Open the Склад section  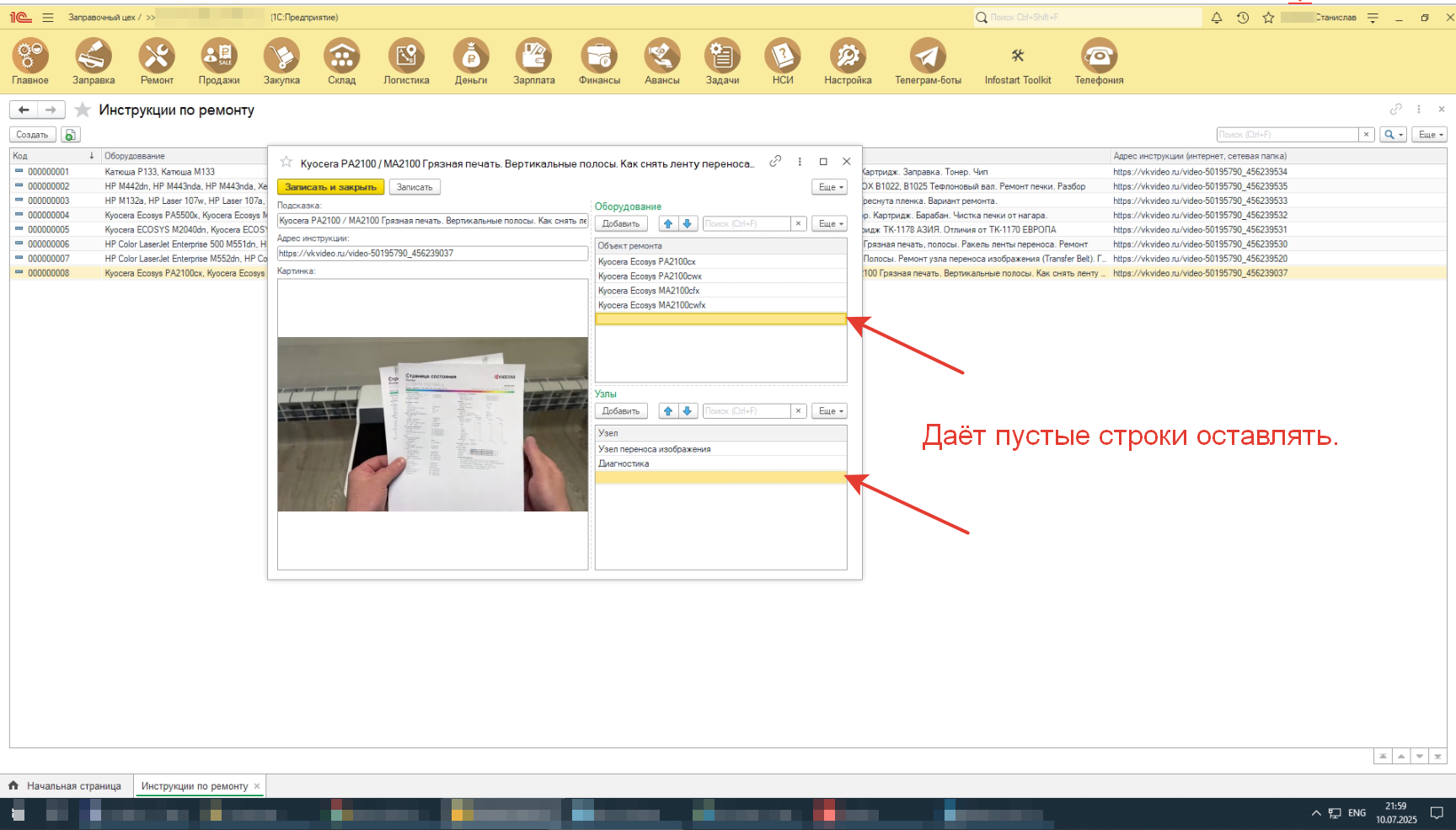[x=341, y=62]
